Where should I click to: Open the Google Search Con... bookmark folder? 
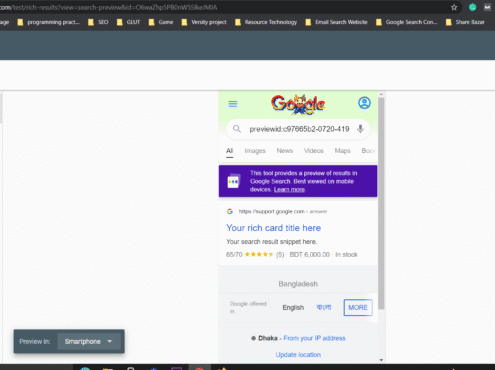406,22
